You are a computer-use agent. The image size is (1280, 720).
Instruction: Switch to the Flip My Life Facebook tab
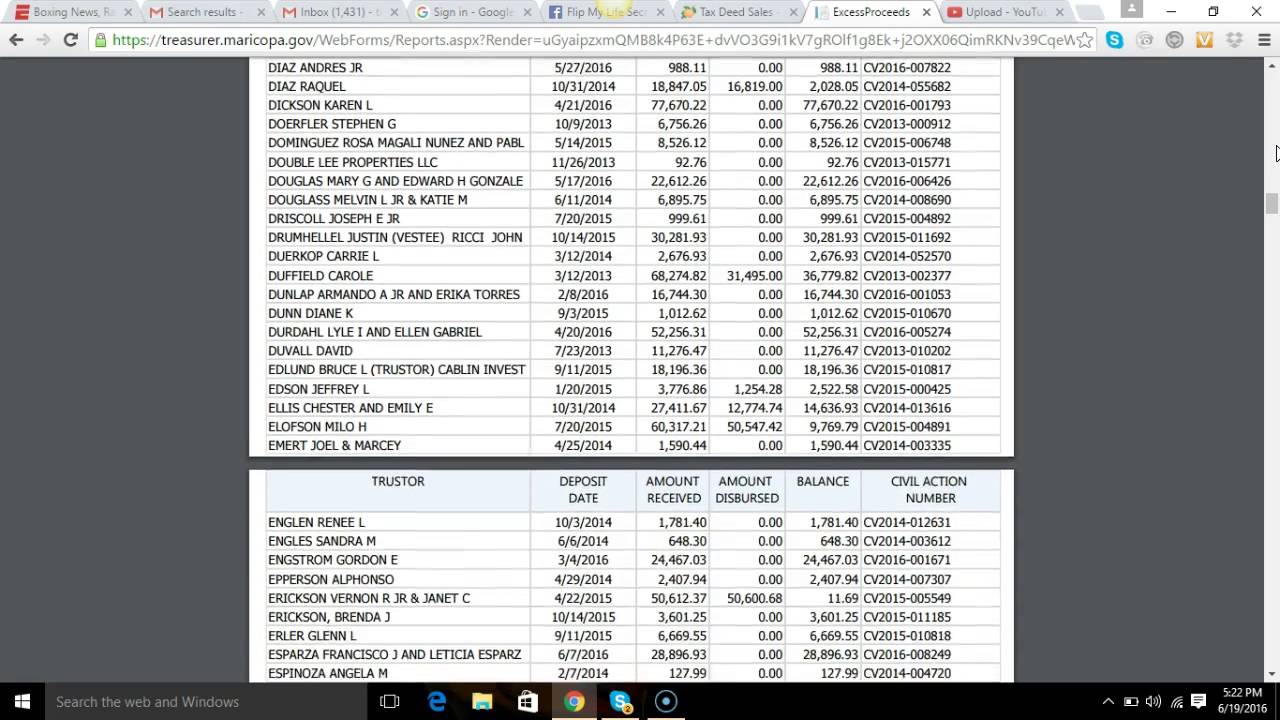605,12
